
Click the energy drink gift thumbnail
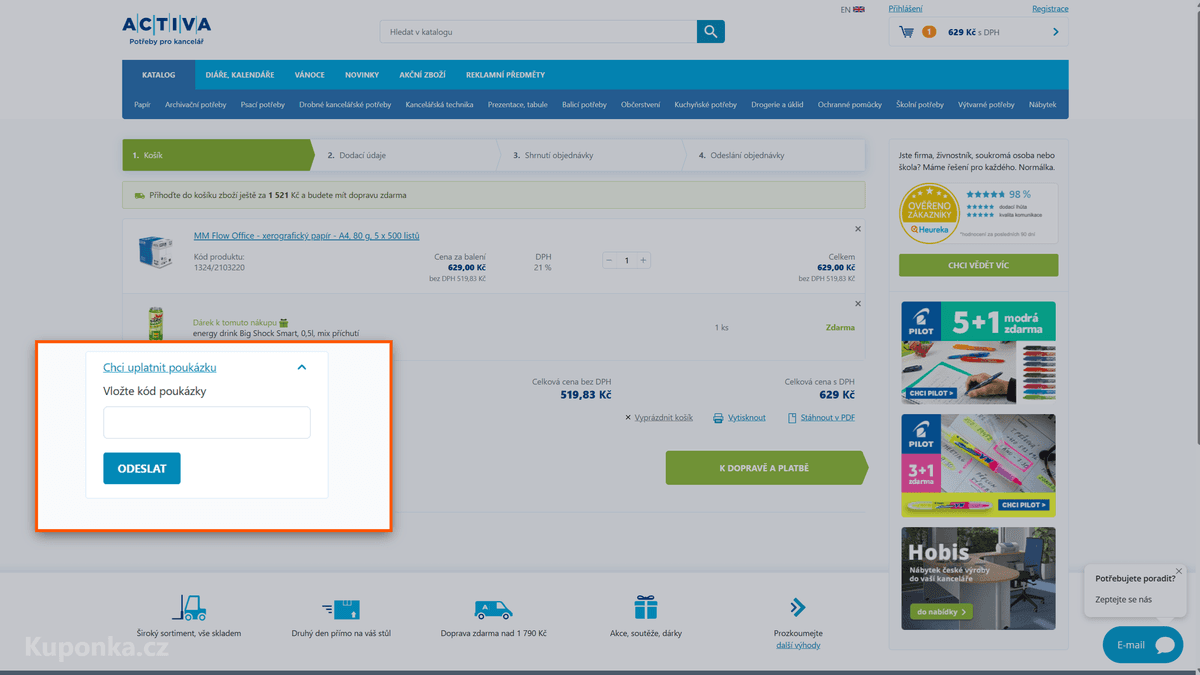pyautogui.click(x=156, y=323)
